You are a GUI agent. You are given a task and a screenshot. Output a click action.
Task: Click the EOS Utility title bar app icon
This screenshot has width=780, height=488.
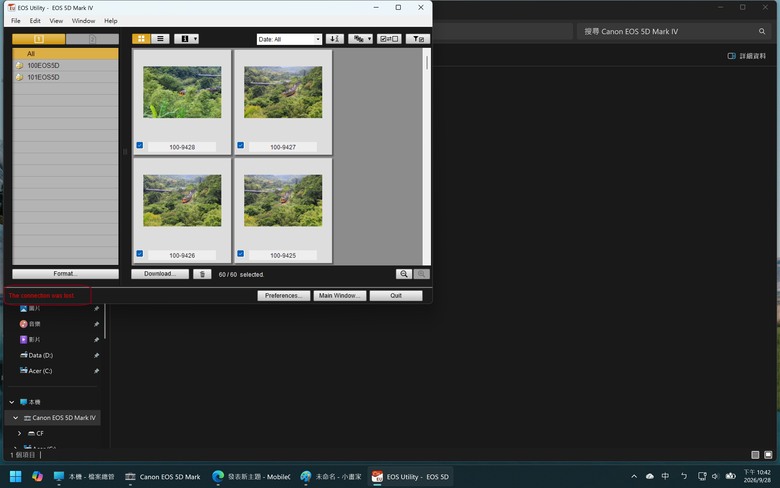(11, 7)
